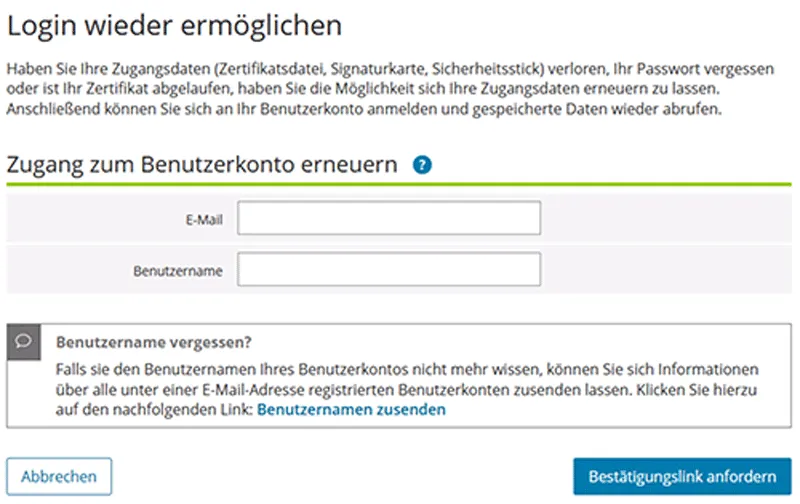This screenshot has width=800, height=504.
Task: Select the Login wieder ermöglichen heading
Action: 175,24
